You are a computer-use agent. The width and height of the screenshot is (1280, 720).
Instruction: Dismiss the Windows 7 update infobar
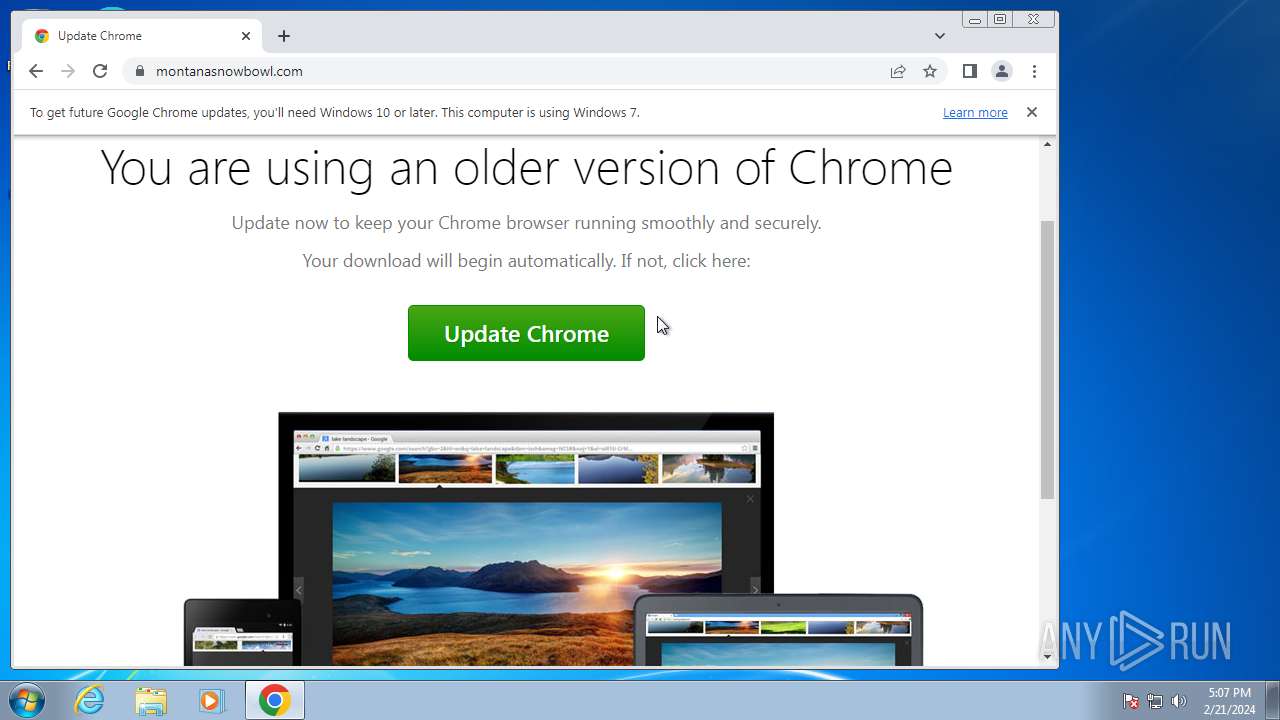[1032, 112]
